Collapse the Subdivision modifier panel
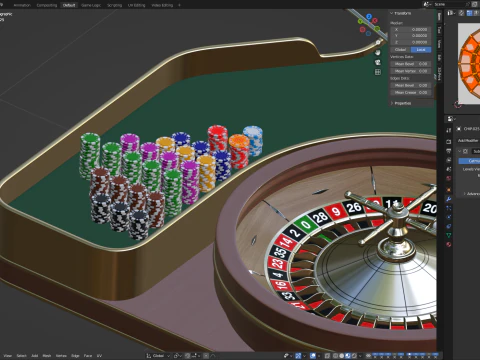This screenshot has width=480, height=360. (x=459, y=151)
